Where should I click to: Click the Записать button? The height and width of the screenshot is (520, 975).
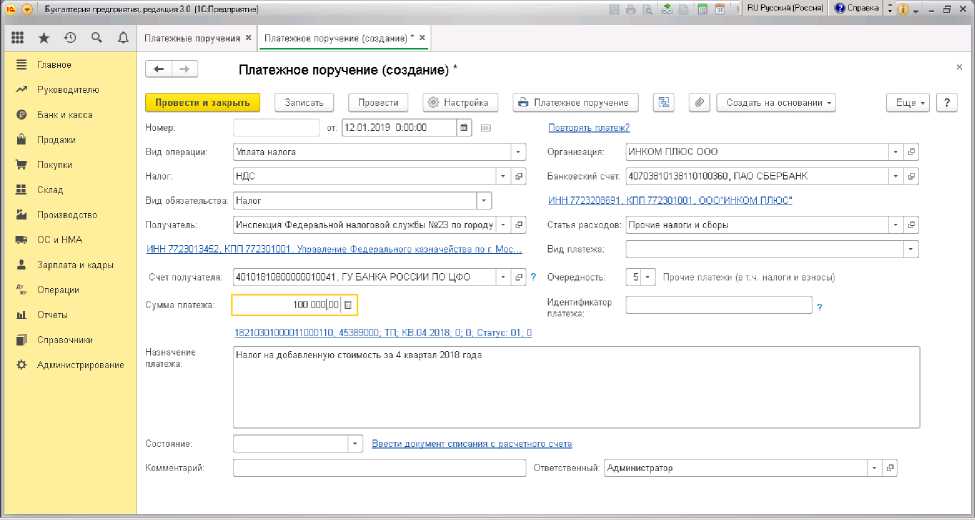304,102
